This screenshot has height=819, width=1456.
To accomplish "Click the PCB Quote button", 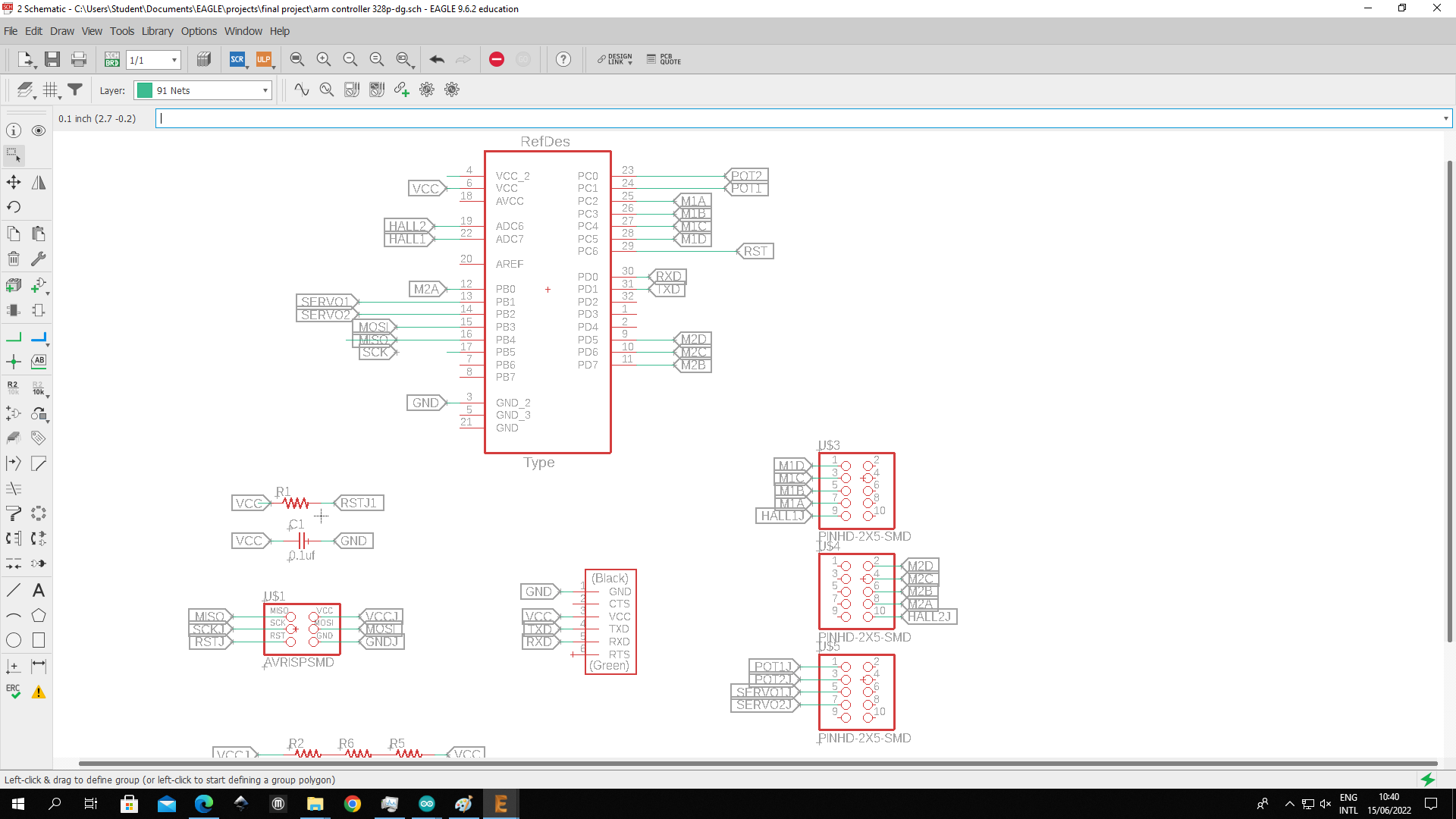I will (x=664, y=59).
